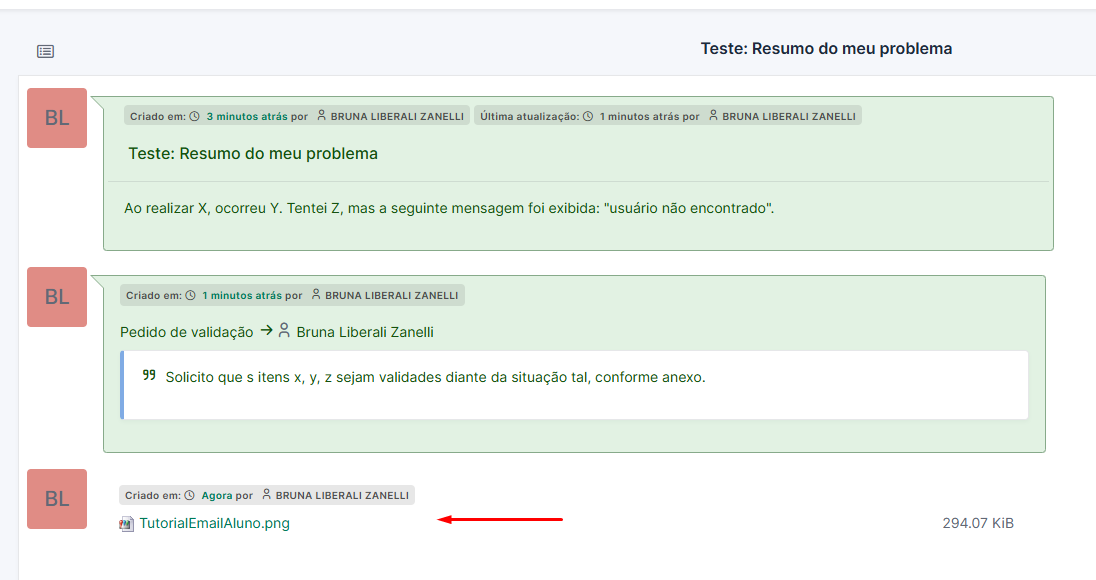This screenshot has width=1096, height=580.
Task: Click the BL avatar beside the attached file
Action: click(57, 499)
